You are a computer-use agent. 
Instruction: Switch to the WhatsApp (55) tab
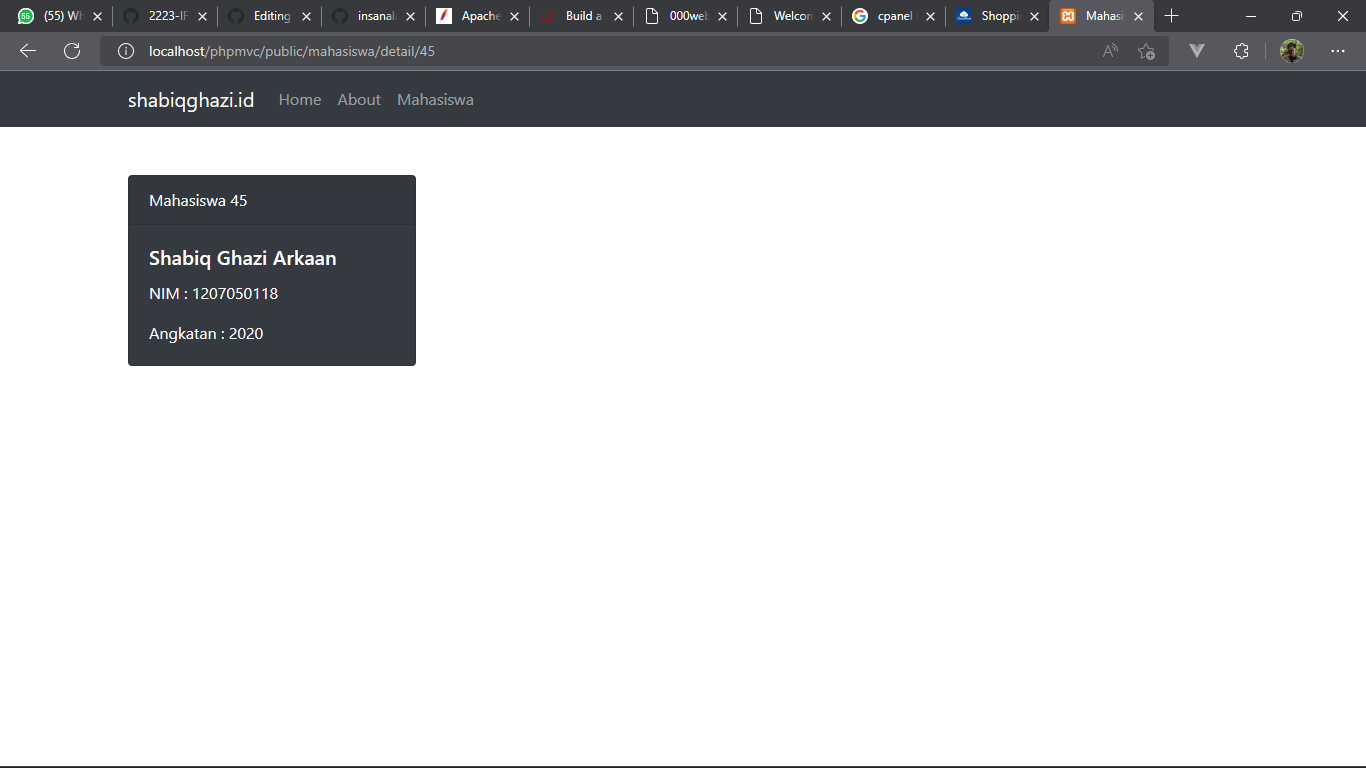(x=55, y=16)
